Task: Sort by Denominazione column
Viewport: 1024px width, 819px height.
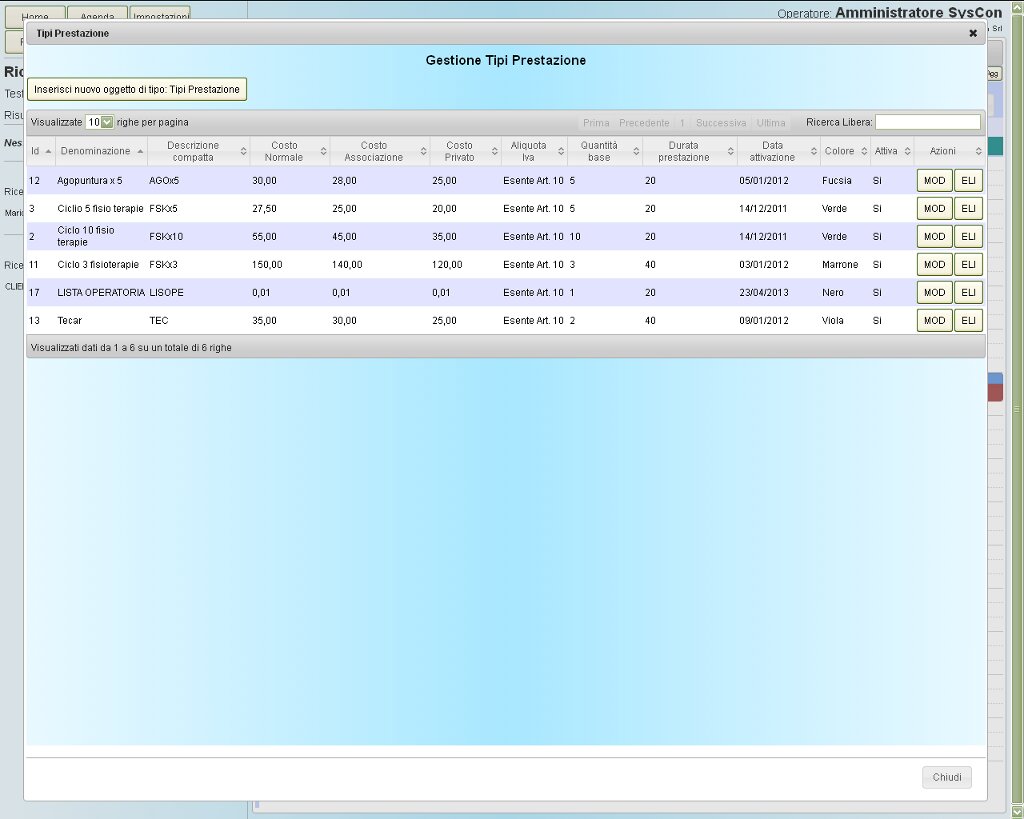Action: 101,151
